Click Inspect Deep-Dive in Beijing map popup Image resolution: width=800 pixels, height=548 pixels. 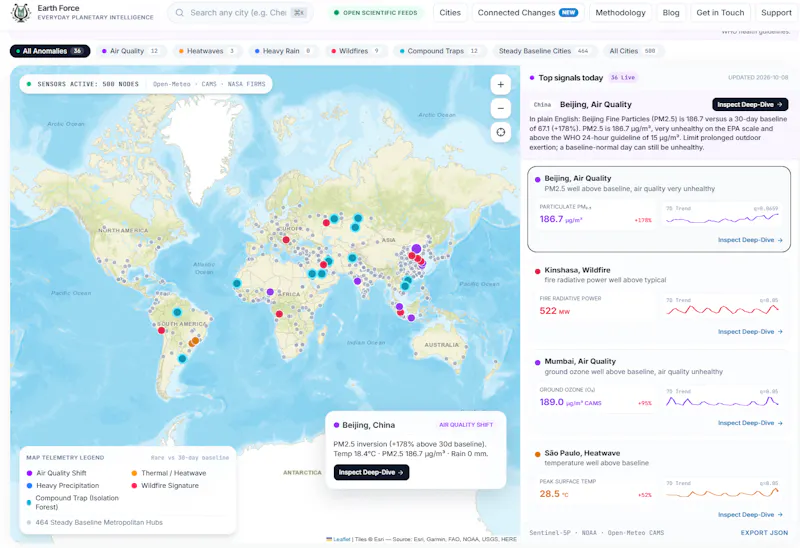(x=371, y=472)
